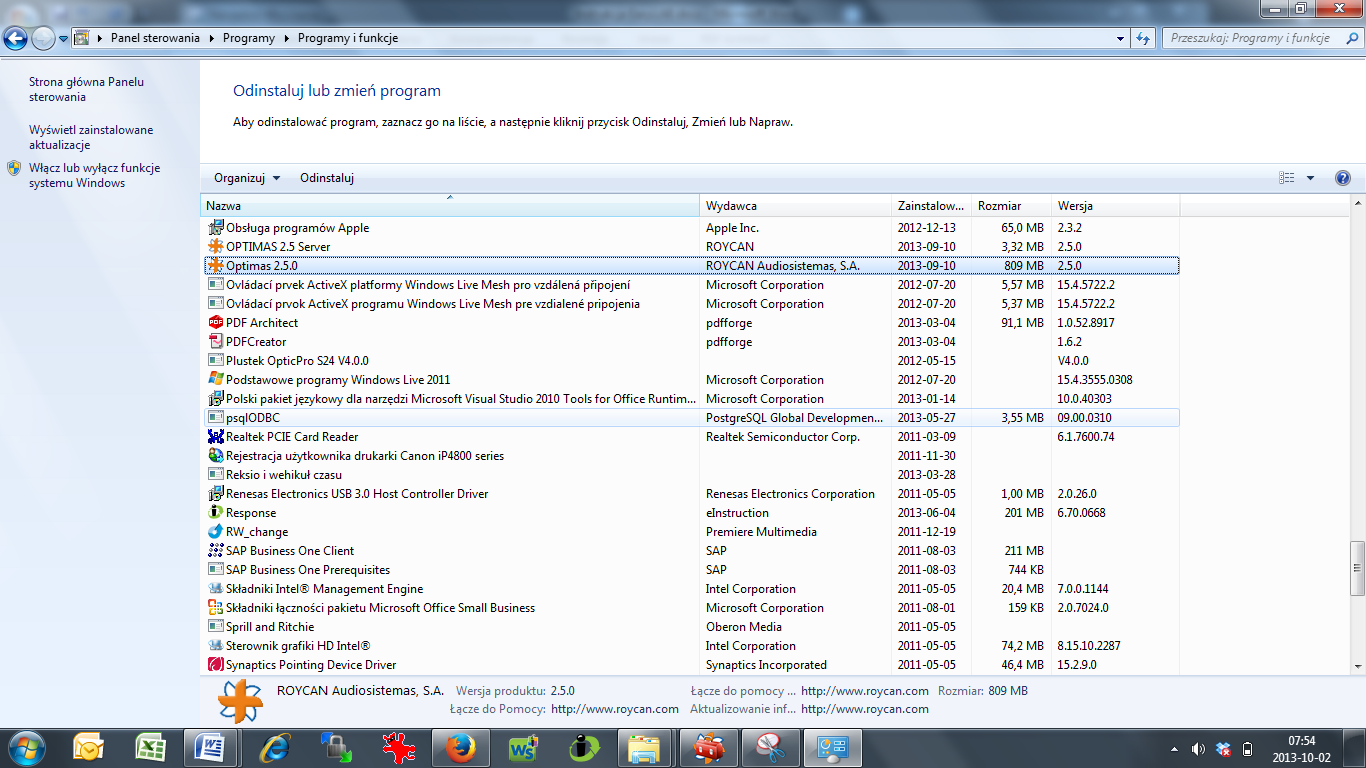1366x768 pixels.
Task: Click the Response program icon
Action: click(215, 513)
